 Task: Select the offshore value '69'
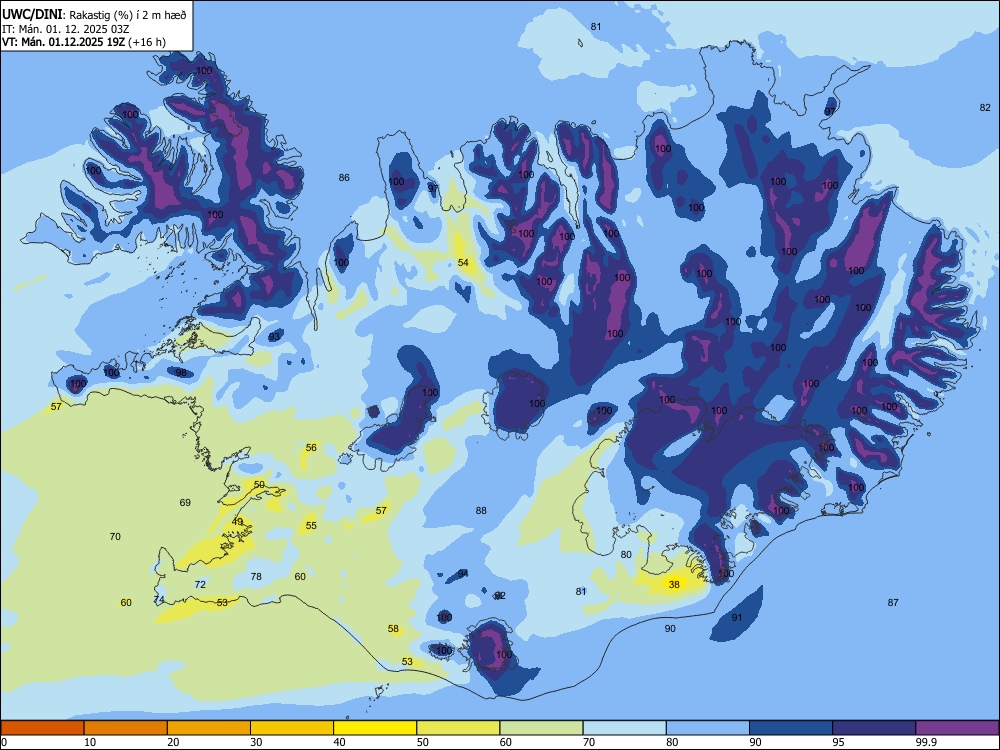(185, 503)
